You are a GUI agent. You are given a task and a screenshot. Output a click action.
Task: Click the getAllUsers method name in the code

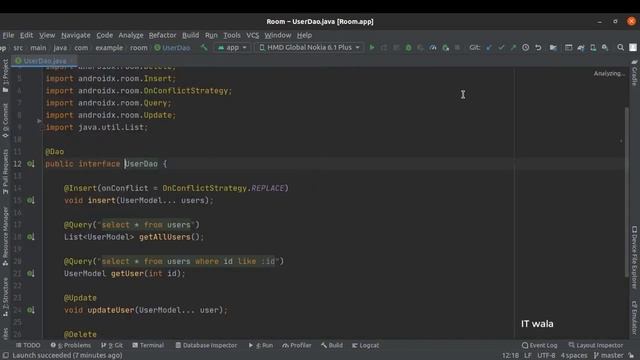(165, 237)
